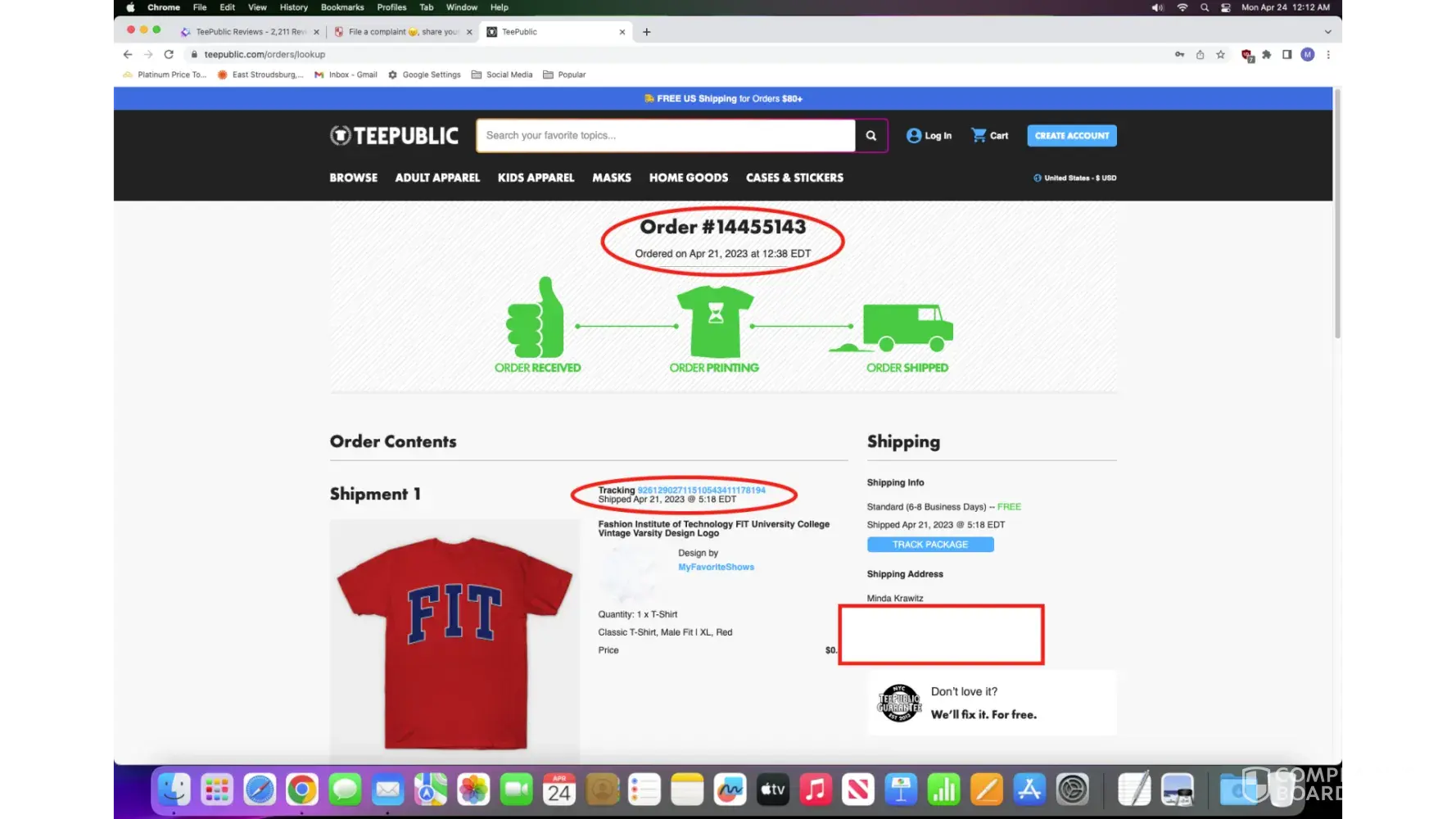This screenshot has height=819, width=1456.
Task: Click the TeePublic logo in the header
Action: pos(394,135)
